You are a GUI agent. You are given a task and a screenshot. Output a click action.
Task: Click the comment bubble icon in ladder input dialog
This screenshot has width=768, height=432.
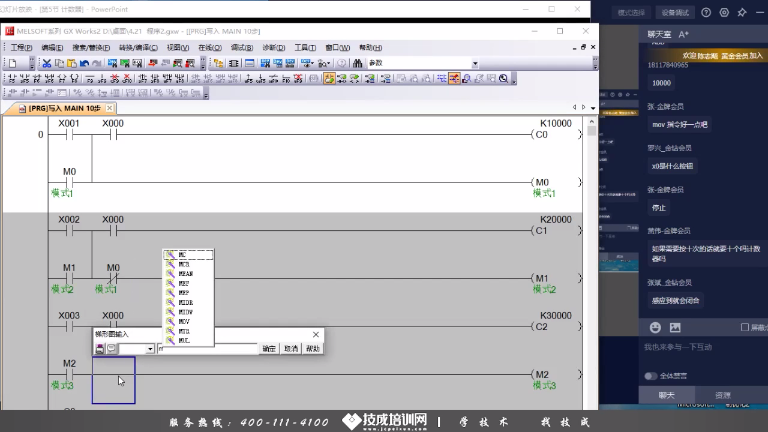[112, 349]
